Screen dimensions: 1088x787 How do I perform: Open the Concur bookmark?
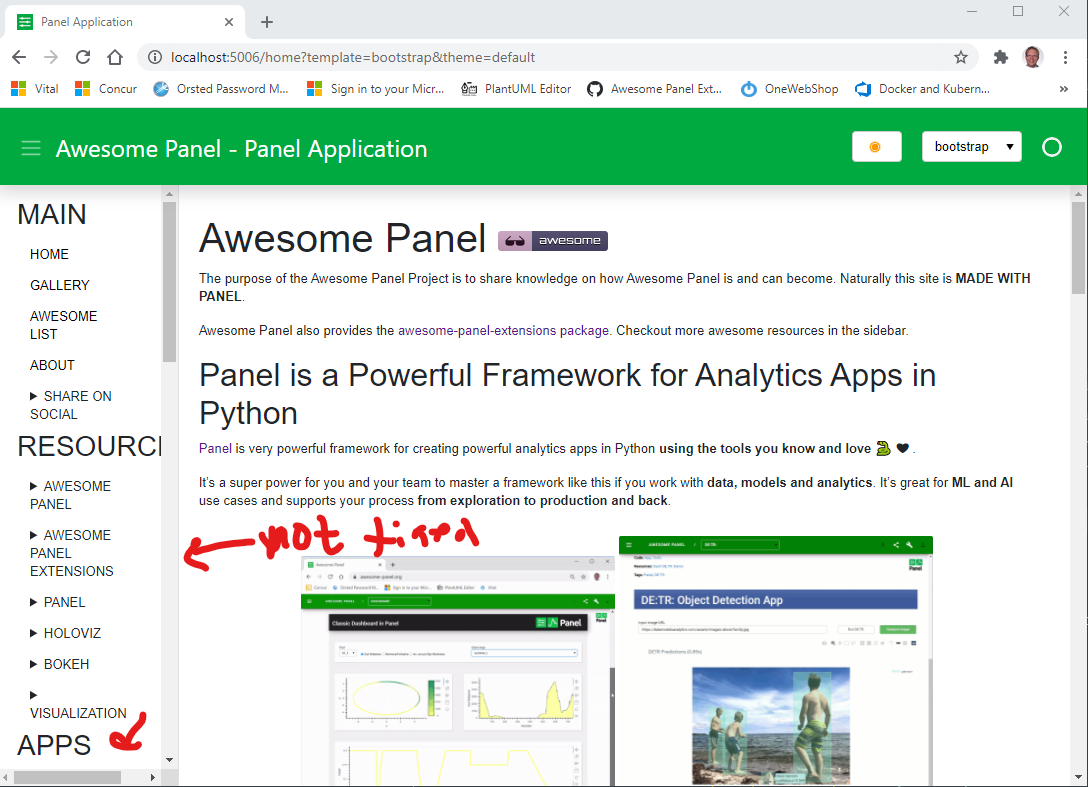pyautogui.click(x=105, y=89)
